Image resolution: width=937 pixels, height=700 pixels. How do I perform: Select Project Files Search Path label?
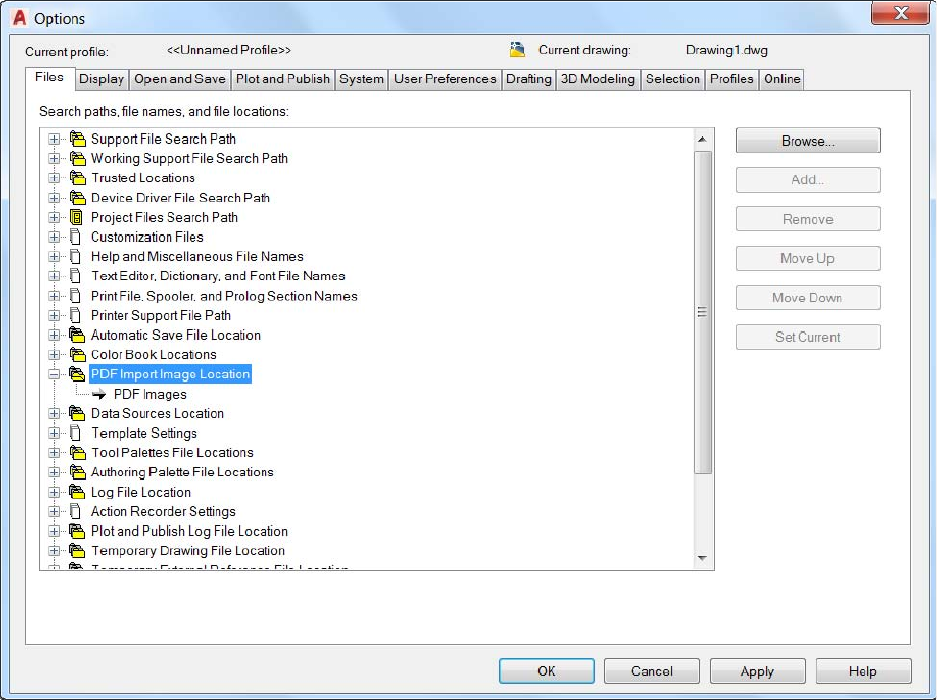pyautogui.click(x=164, y=217)
